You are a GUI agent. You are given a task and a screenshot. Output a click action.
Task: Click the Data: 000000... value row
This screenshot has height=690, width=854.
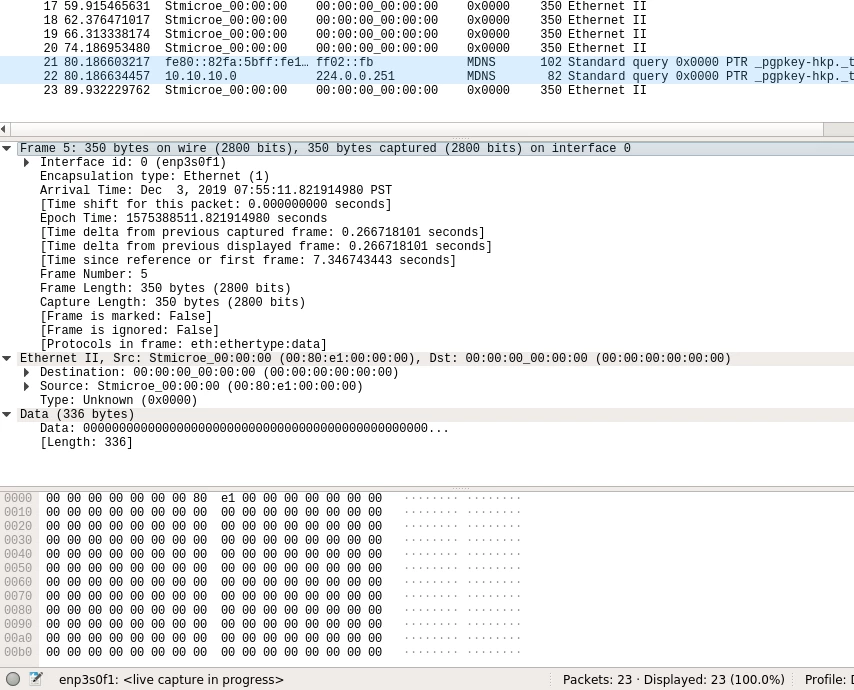(244, 429)
